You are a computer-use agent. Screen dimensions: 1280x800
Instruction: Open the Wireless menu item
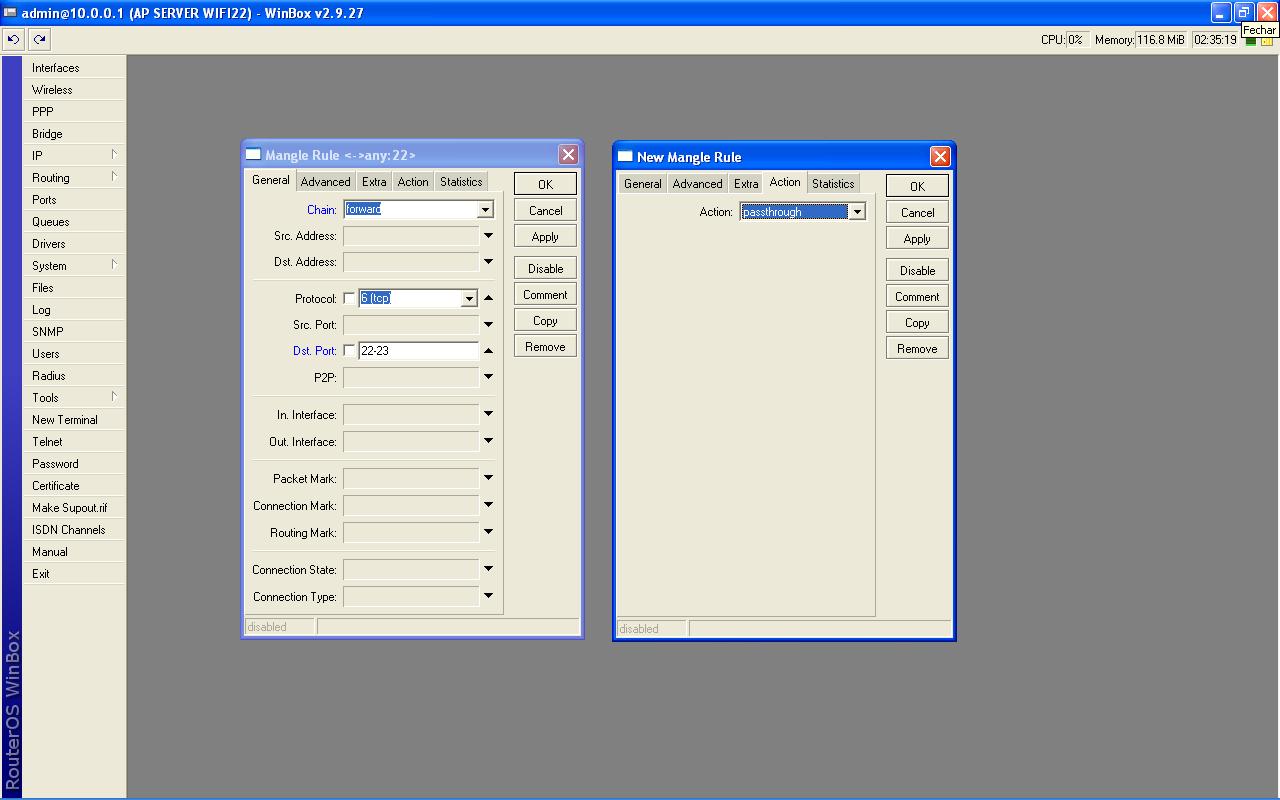point(75,90)
